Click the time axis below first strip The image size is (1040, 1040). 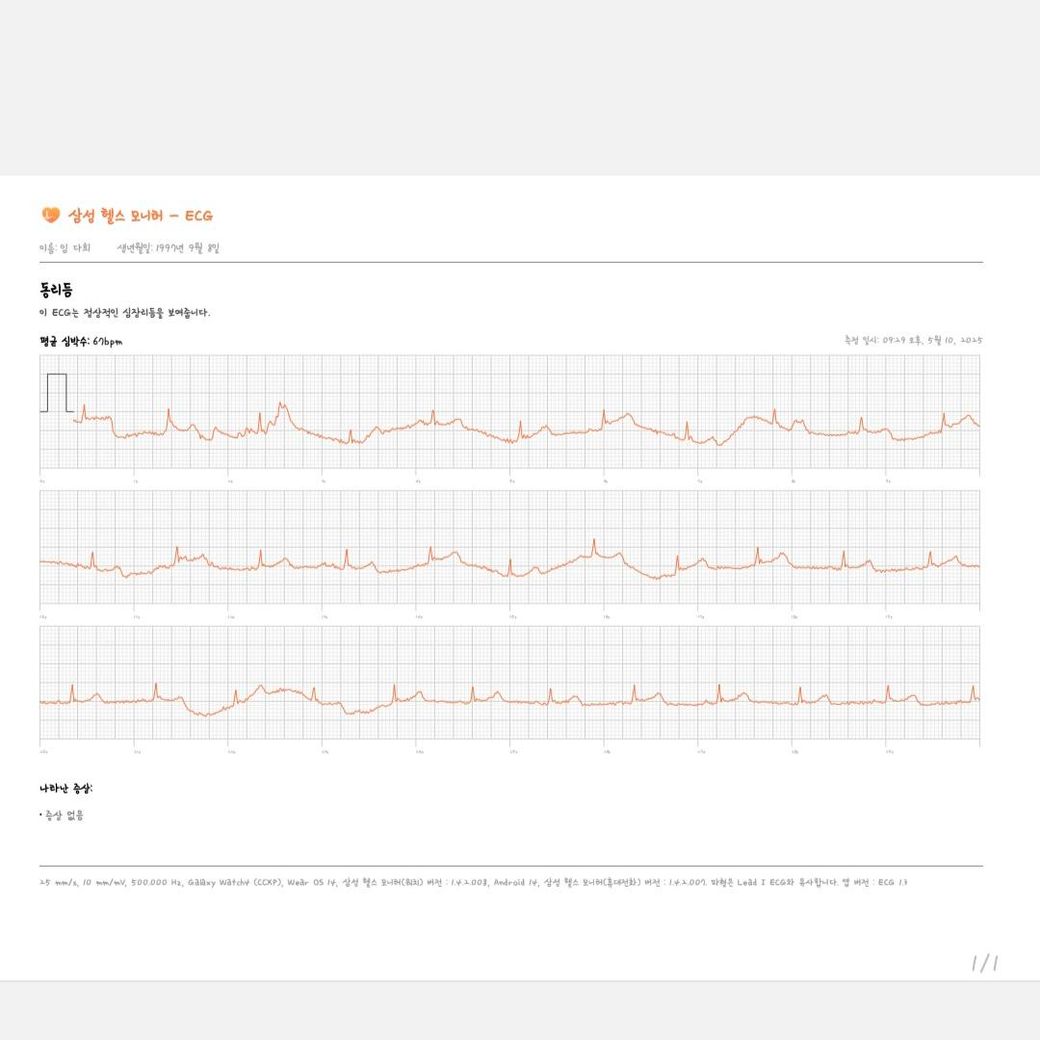[510, 480]
